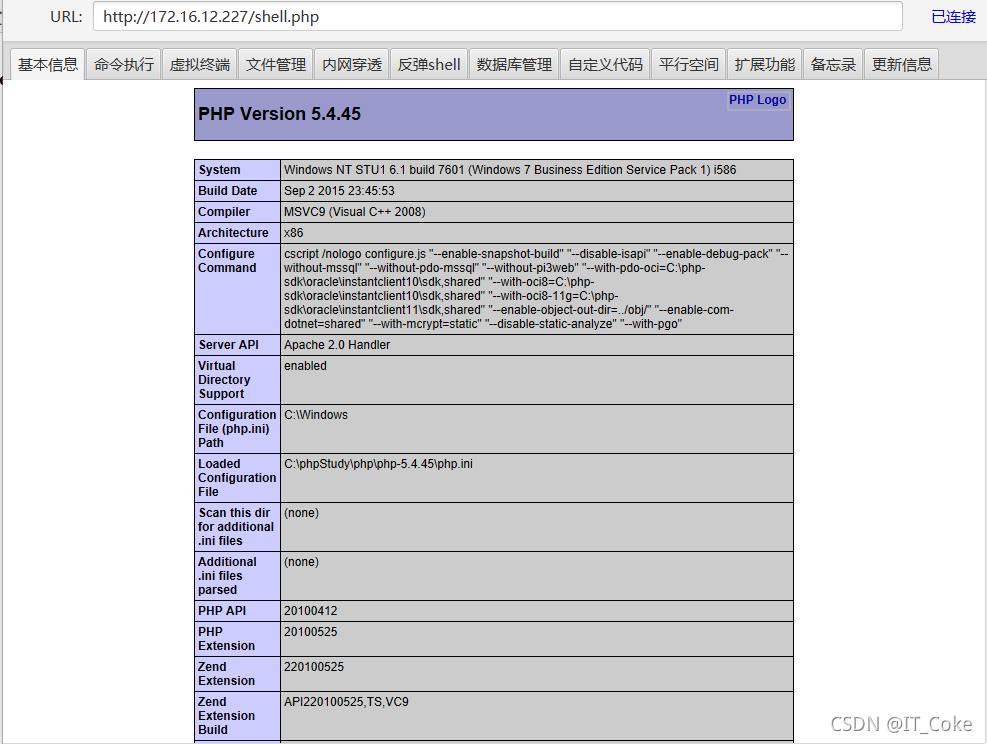Select the x86 architecture value

(x=293, y=233)
